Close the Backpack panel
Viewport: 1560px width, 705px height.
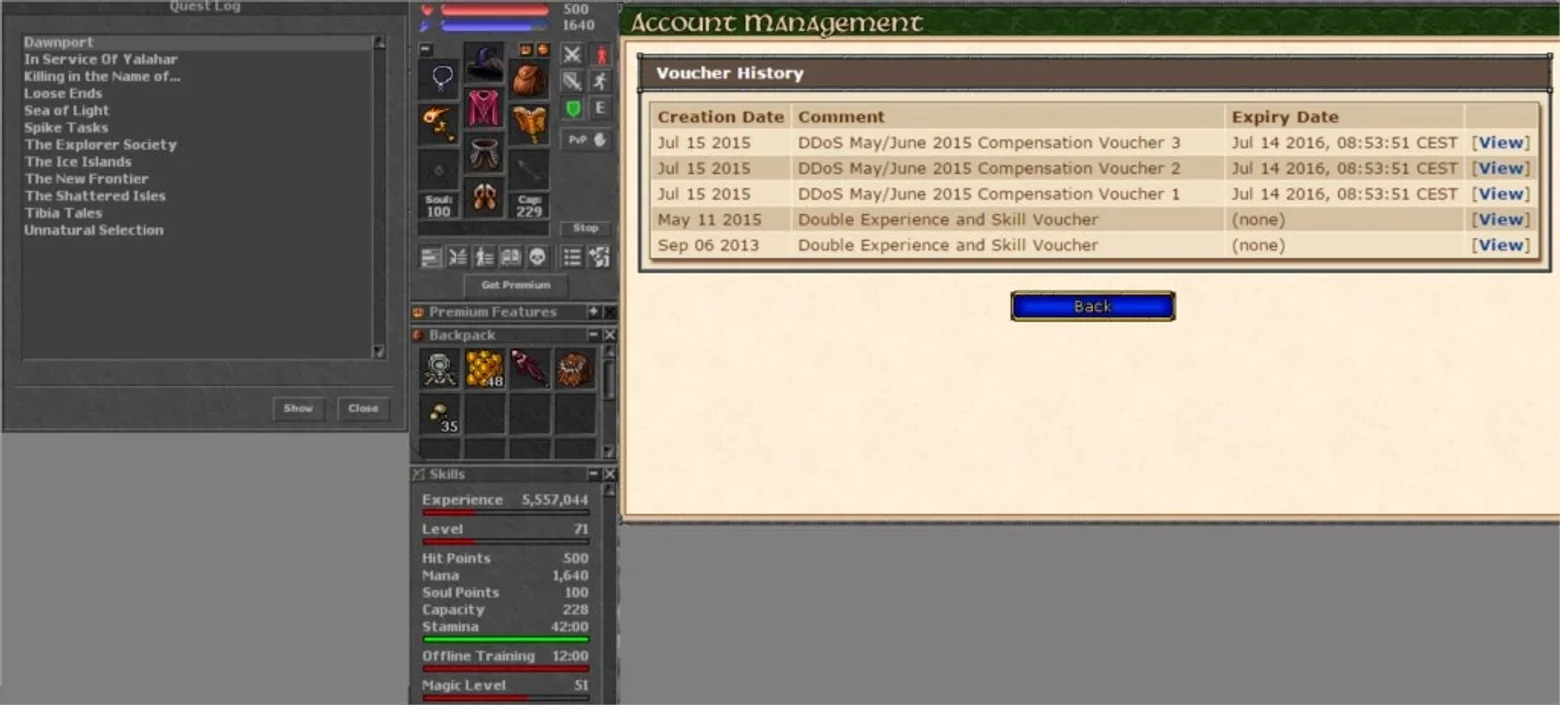pyautogui.click(x=609, y=335)
